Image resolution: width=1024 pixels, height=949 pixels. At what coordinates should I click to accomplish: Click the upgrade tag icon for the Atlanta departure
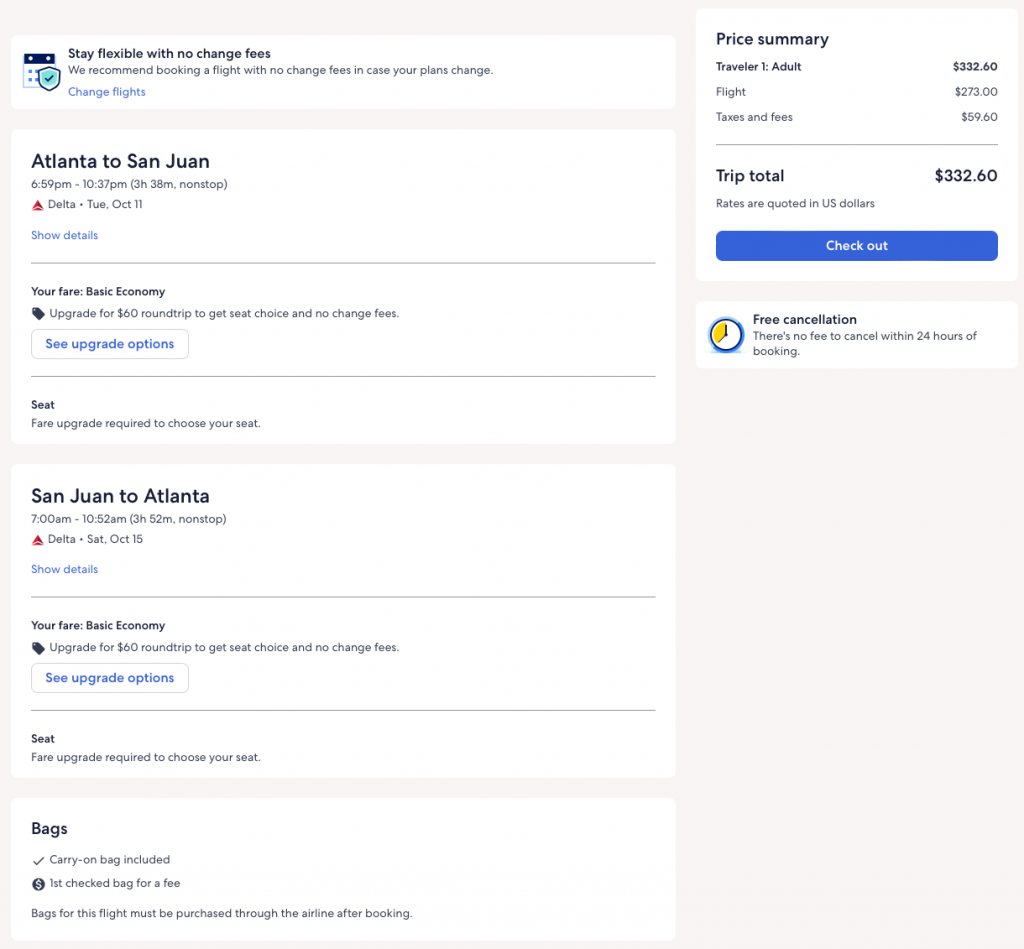(38, 314)
